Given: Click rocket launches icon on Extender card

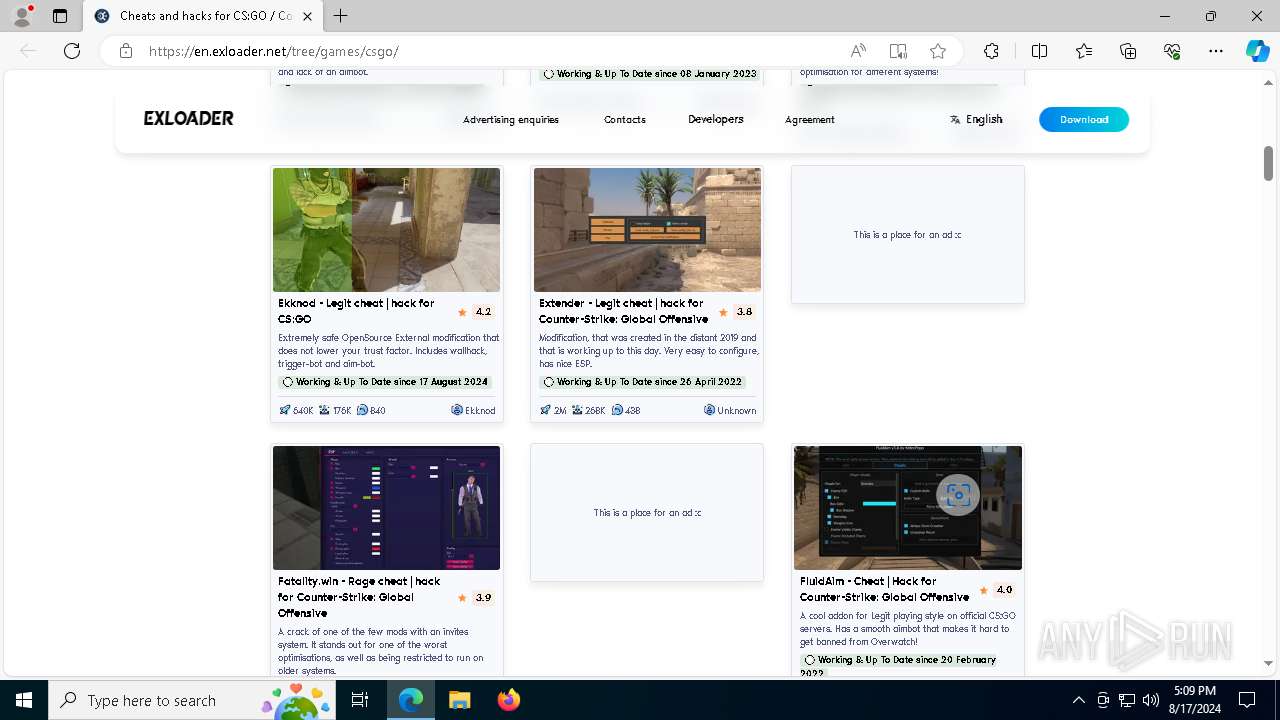Looking at the screenshot, I should [x=546, y=410].
